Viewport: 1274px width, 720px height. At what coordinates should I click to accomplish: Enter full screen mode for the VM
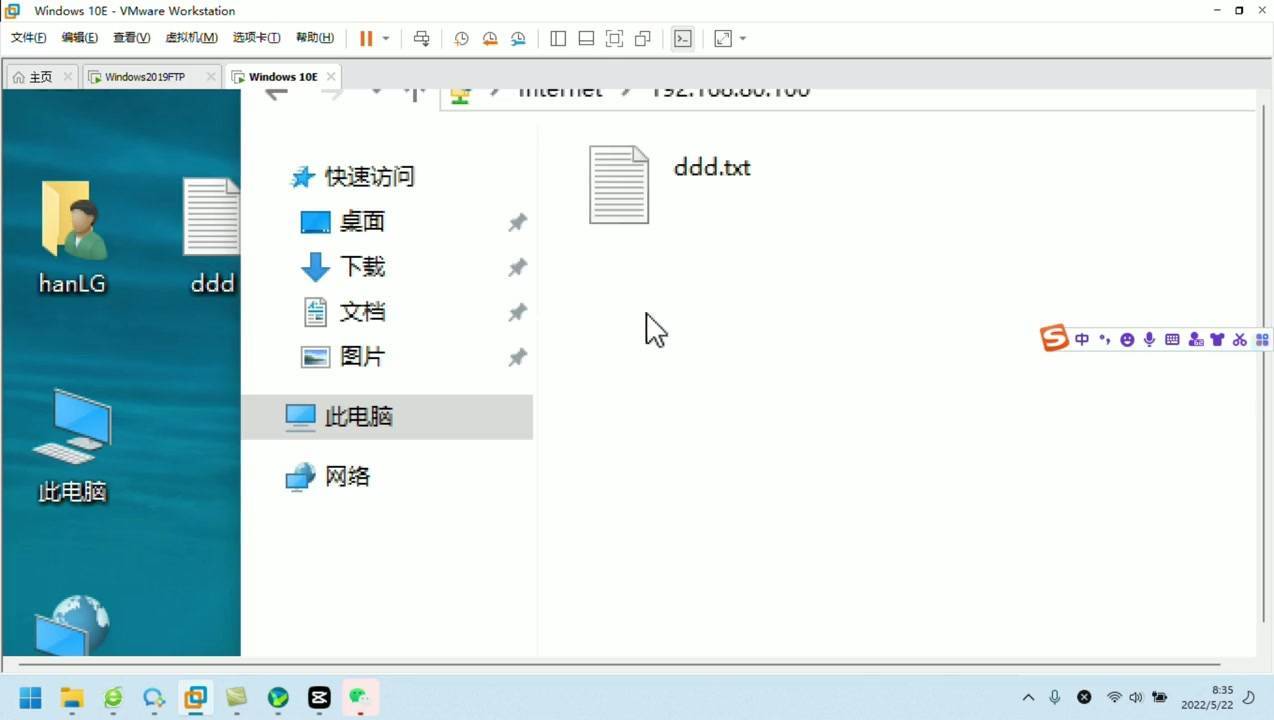point(613,38)
